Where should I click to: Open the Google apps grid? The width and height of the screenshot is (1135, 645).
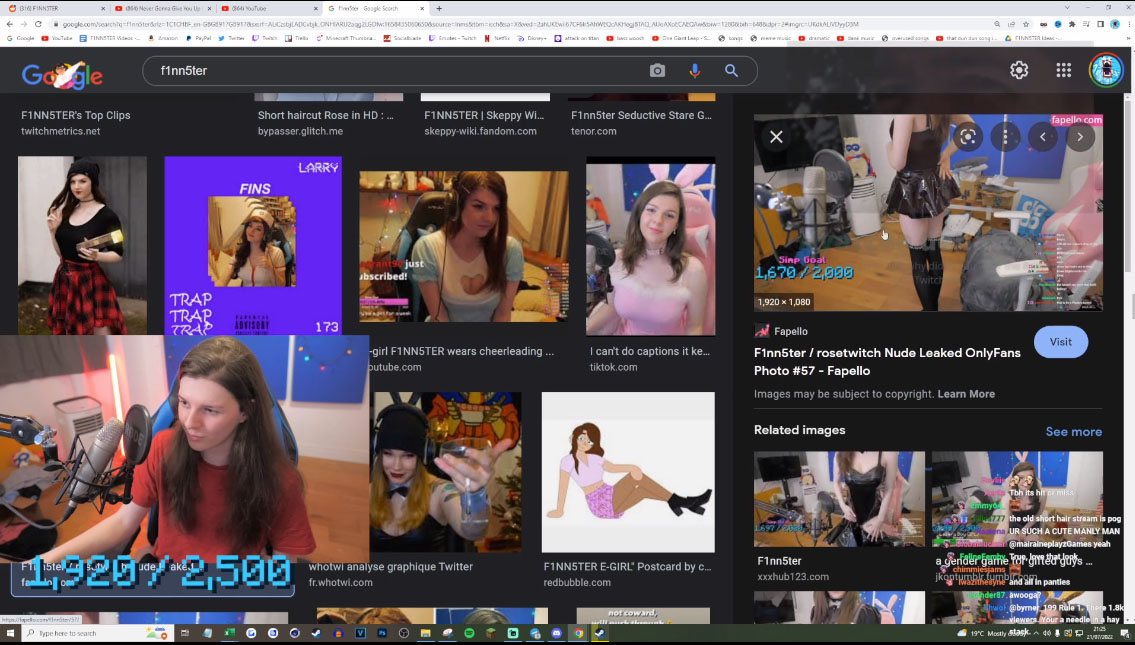(x=1063, y=69)
